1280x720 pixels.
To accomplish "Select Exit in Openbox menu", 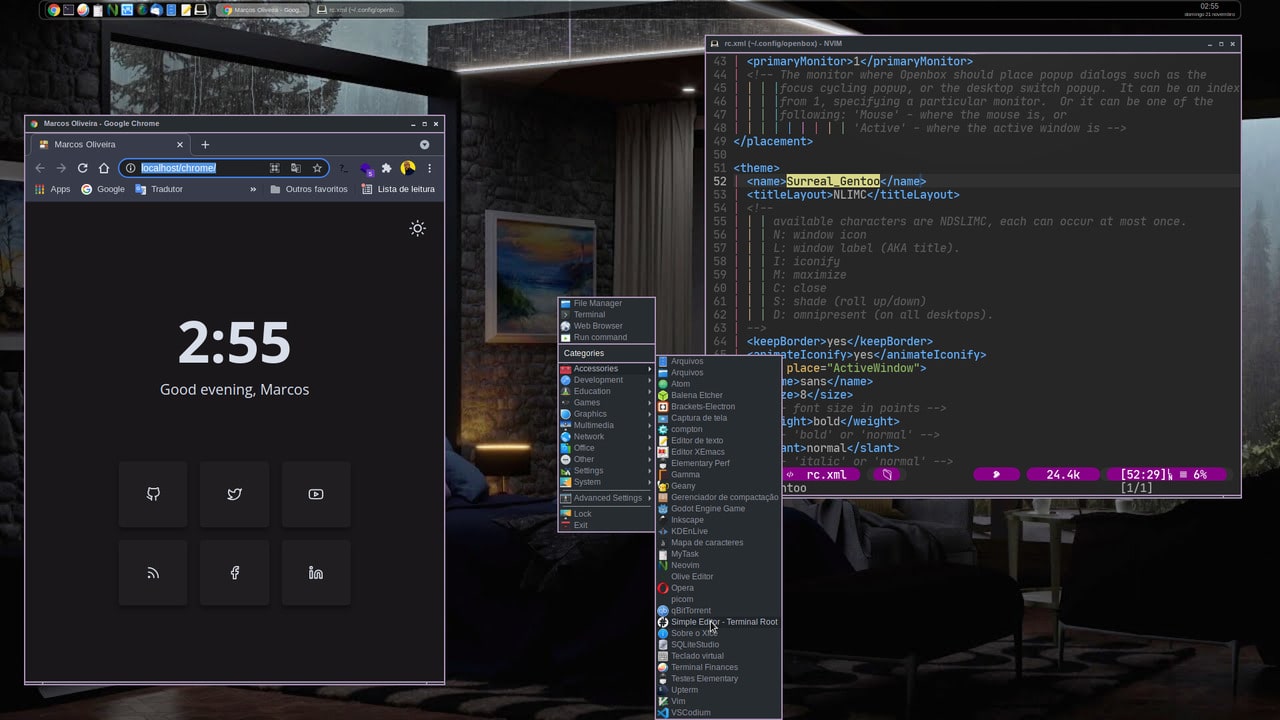I will click(x=606, y=525).
